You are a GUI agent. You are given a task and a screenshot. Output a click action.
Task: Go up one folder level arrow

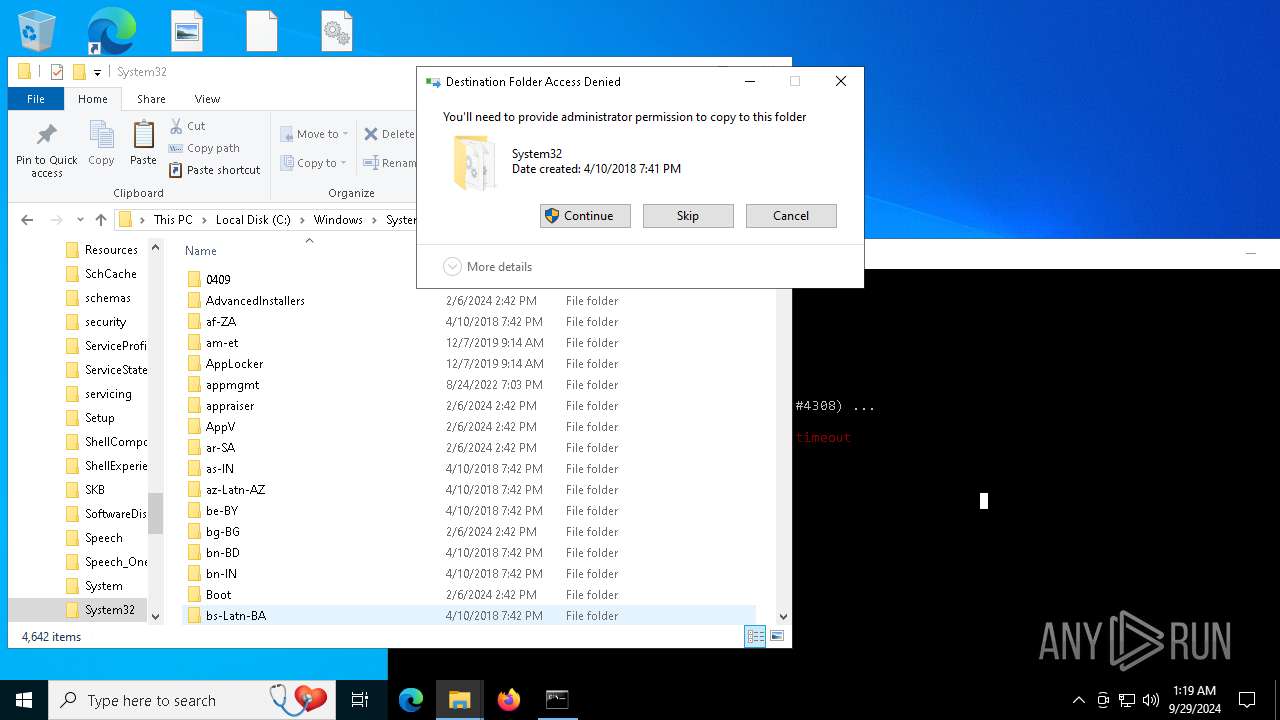(x=101, y=220)
